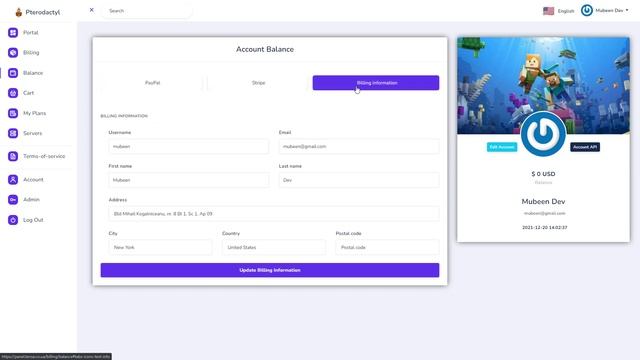Screen dimensions: 640x360
Task: Click the Country input field
Action: pyautogui.click(x=274, y=247)
